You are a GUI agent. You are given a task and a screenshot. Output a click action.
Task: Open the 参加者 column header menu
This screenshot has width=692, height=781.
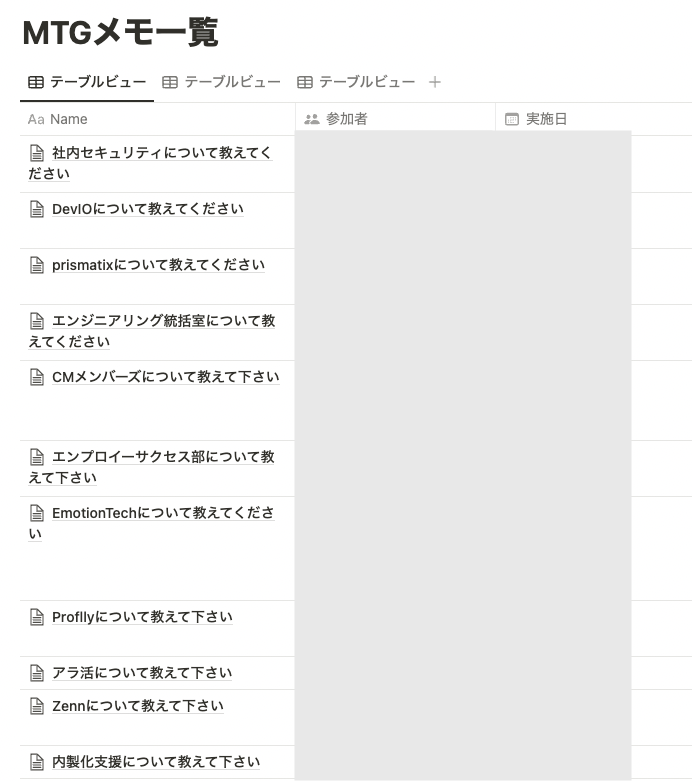pos(396,119)
